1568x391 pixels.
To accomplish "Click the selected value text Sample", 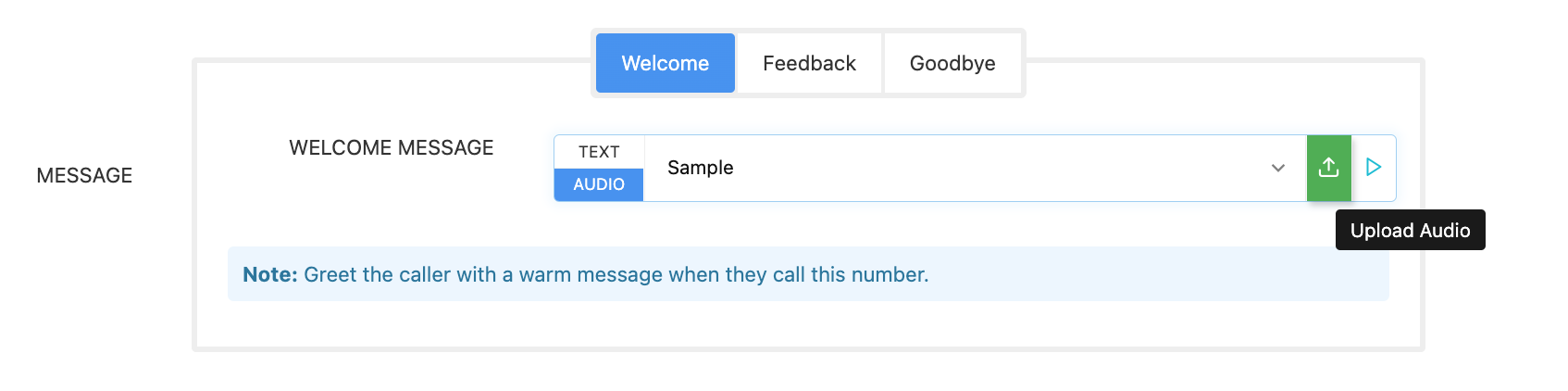I will point(700,168).
